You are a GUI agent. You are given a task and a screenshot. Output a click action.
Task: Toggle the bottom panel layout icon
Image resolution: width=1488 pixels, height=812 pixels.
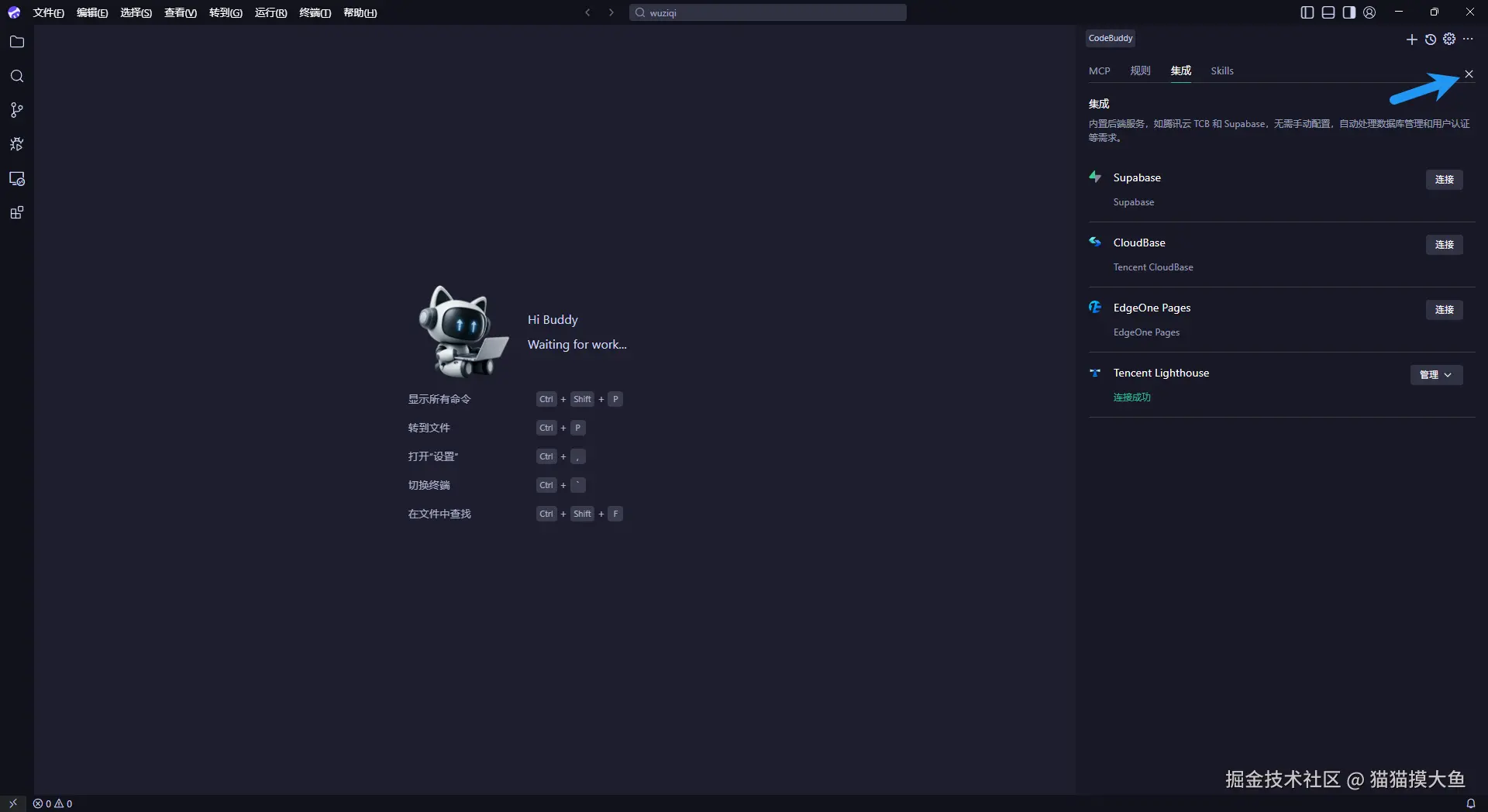1328,12
